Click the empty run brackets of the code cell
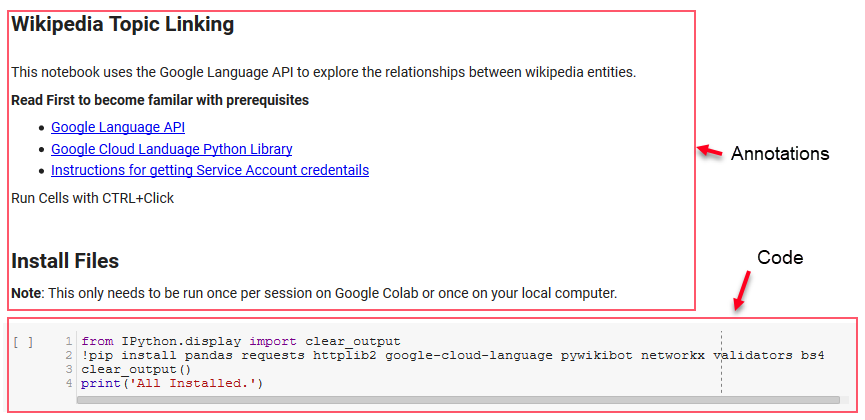The image size is (865, 420). point(23,342)
